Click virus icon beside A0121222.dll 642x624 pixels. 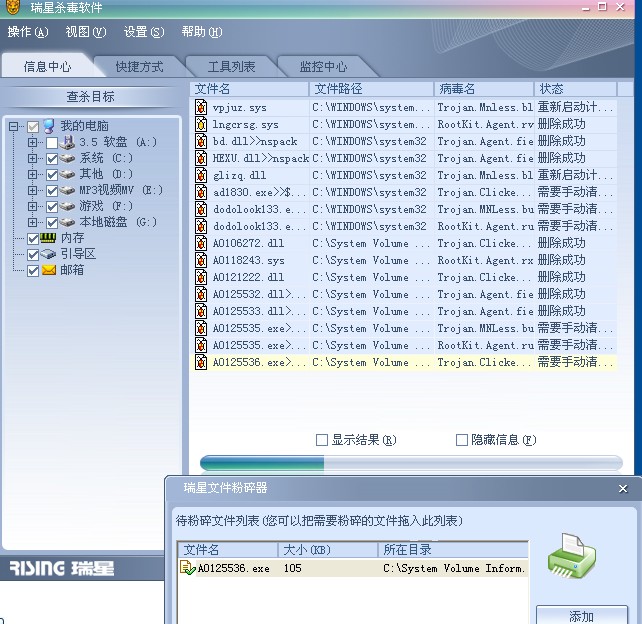click(201, 277)
